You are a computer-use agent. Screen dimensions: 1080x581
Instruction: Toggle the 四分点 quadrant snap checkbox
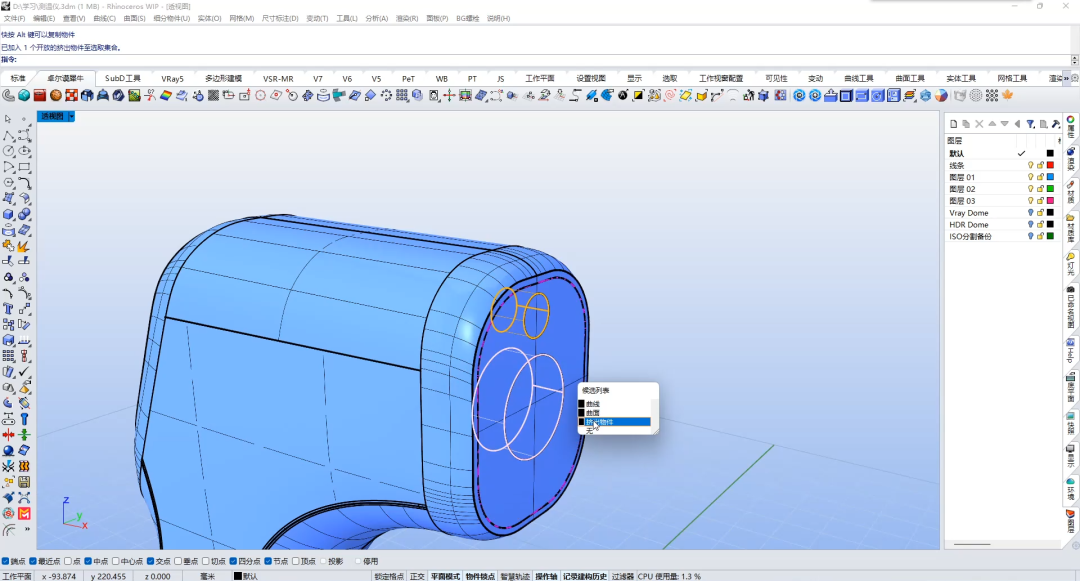click(x=233, y=562)
